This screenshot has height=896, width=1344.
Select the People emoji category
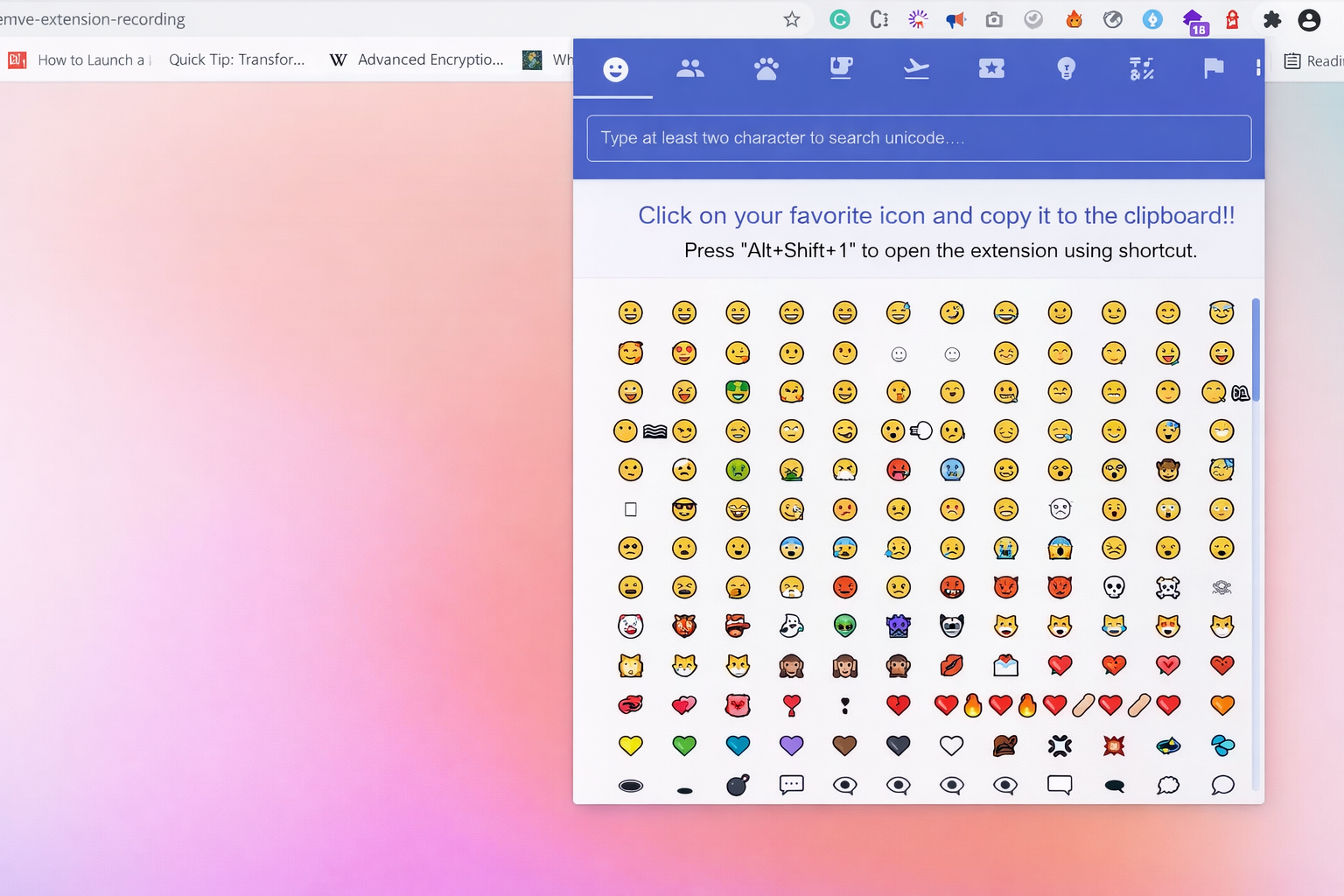coord(689,69)
